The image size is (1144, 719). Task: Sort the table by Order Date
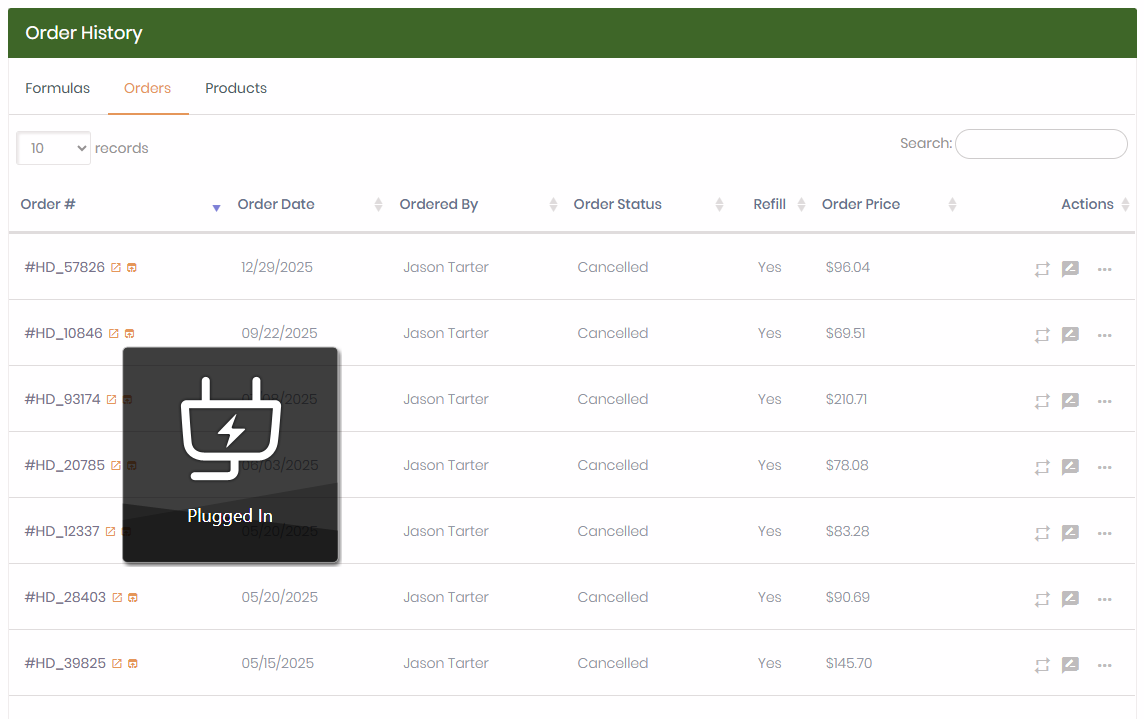click(x=276, y=204)
